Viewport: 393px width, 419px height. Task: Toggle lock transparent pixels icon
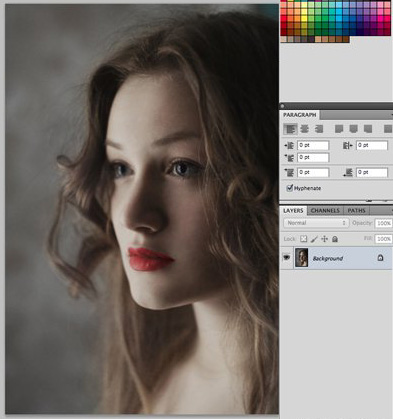click(303, 239)
